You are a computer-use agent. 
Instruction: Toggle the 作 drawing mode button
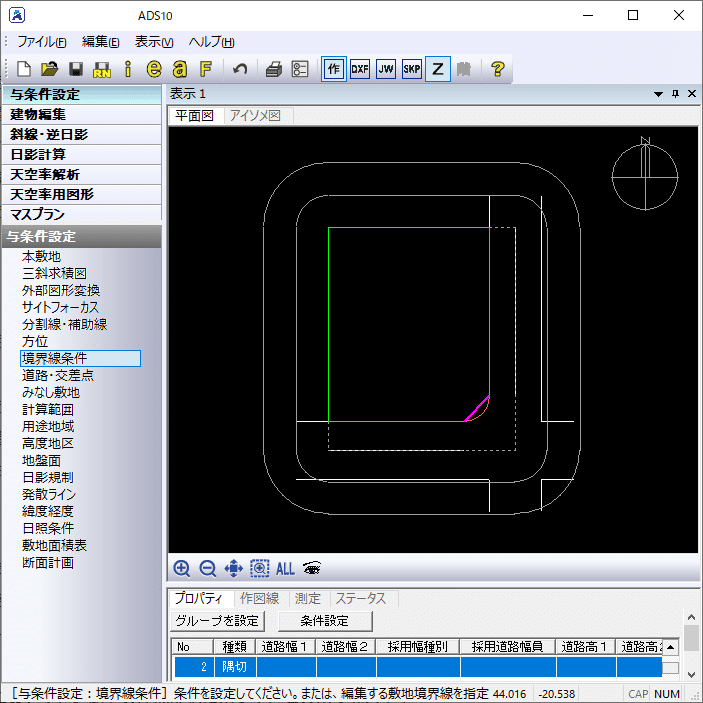334,69
